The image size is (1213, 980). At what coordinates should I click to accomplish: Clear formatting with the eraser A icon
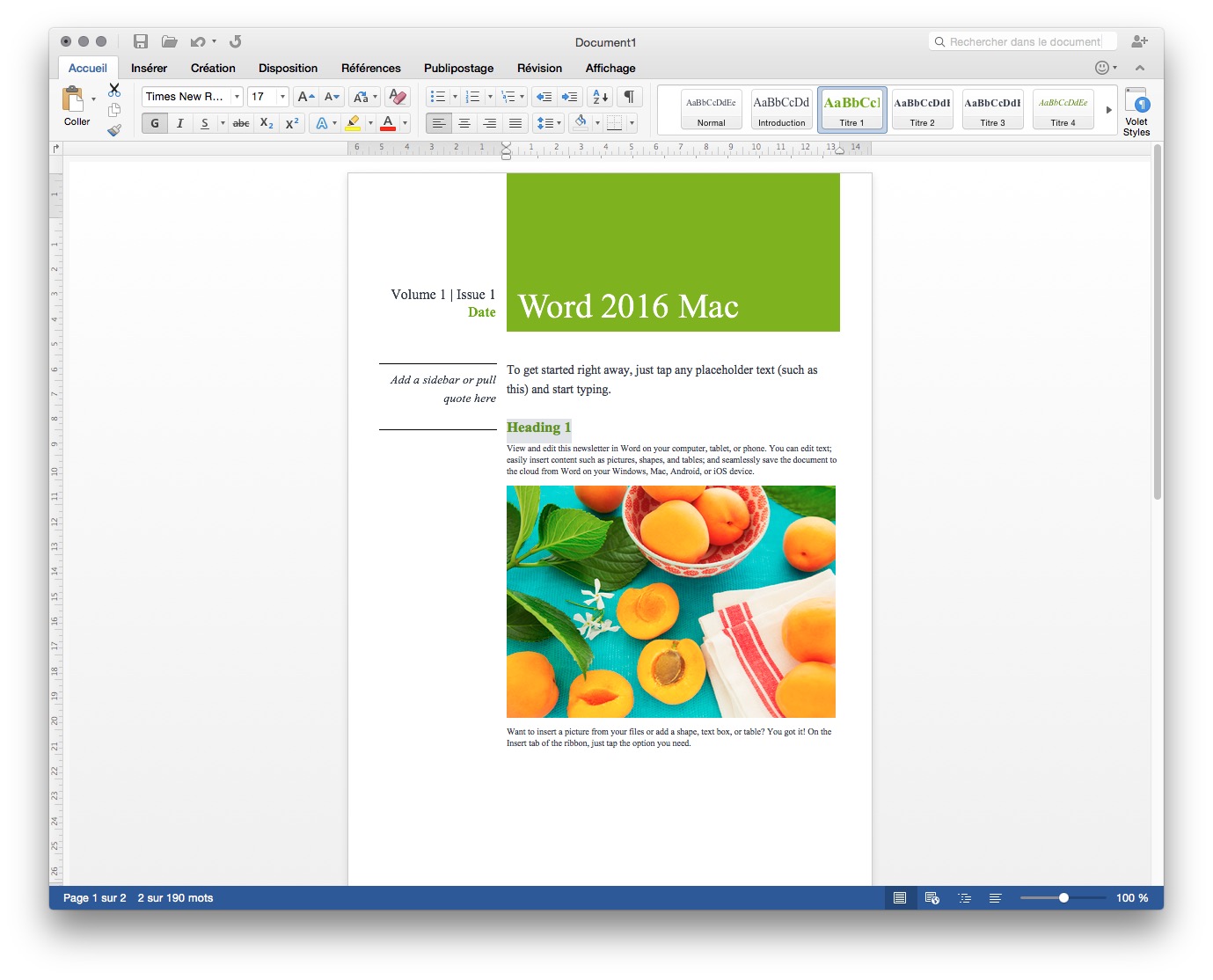(x=398, y=97)
